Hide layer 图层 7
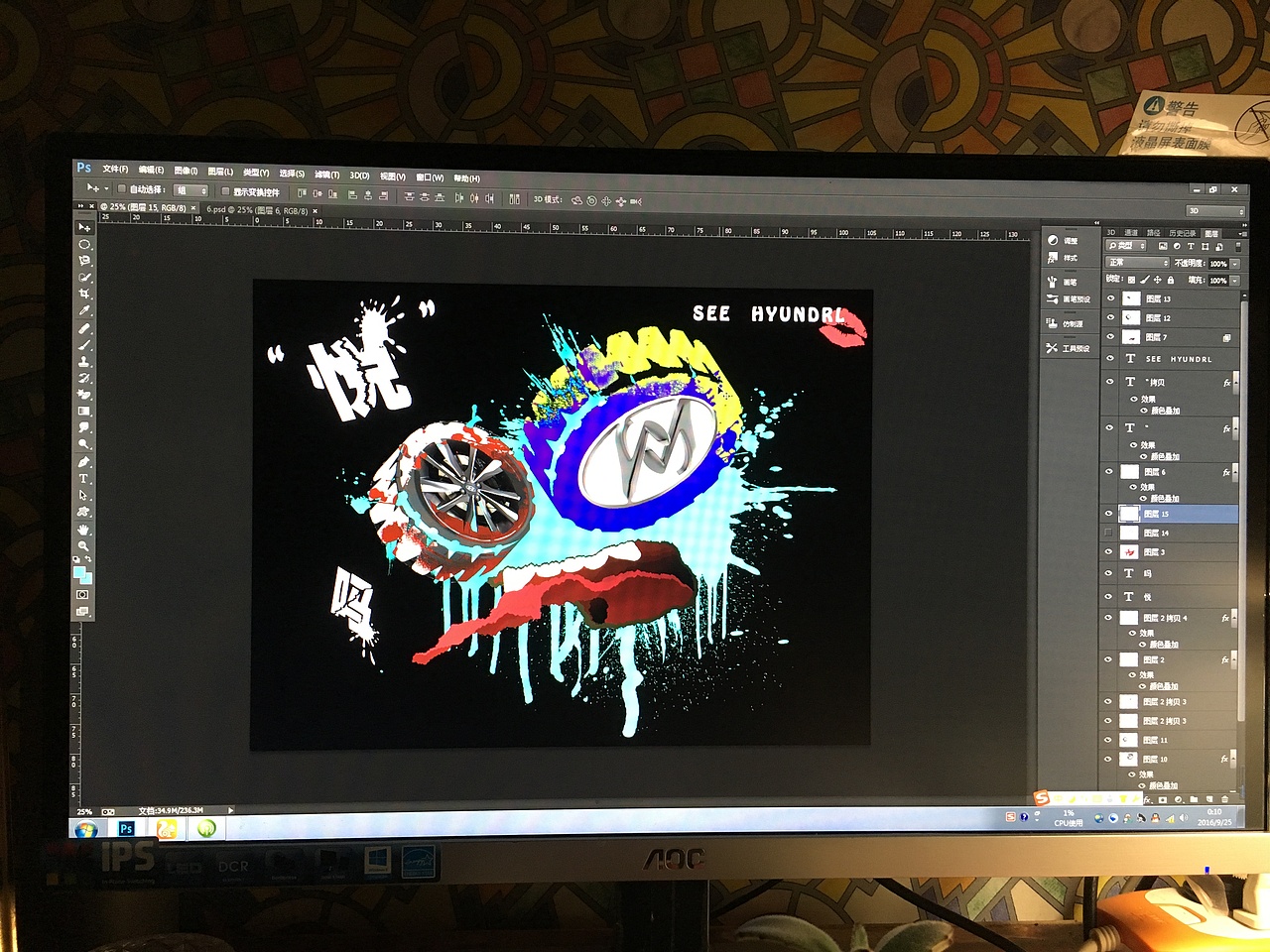1270x952 pixels. [1110, 337]
